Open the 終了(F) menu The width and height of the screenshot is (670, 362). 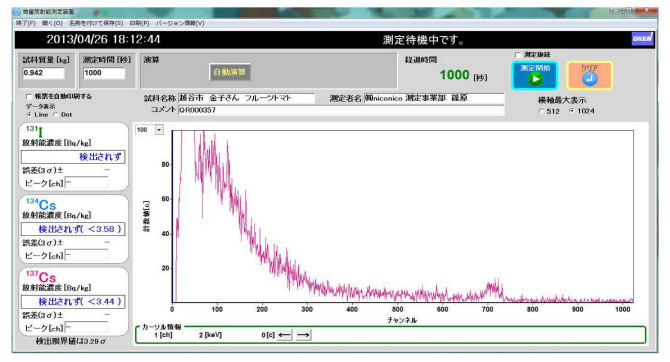pyautogui.click(x=26, y=23)
